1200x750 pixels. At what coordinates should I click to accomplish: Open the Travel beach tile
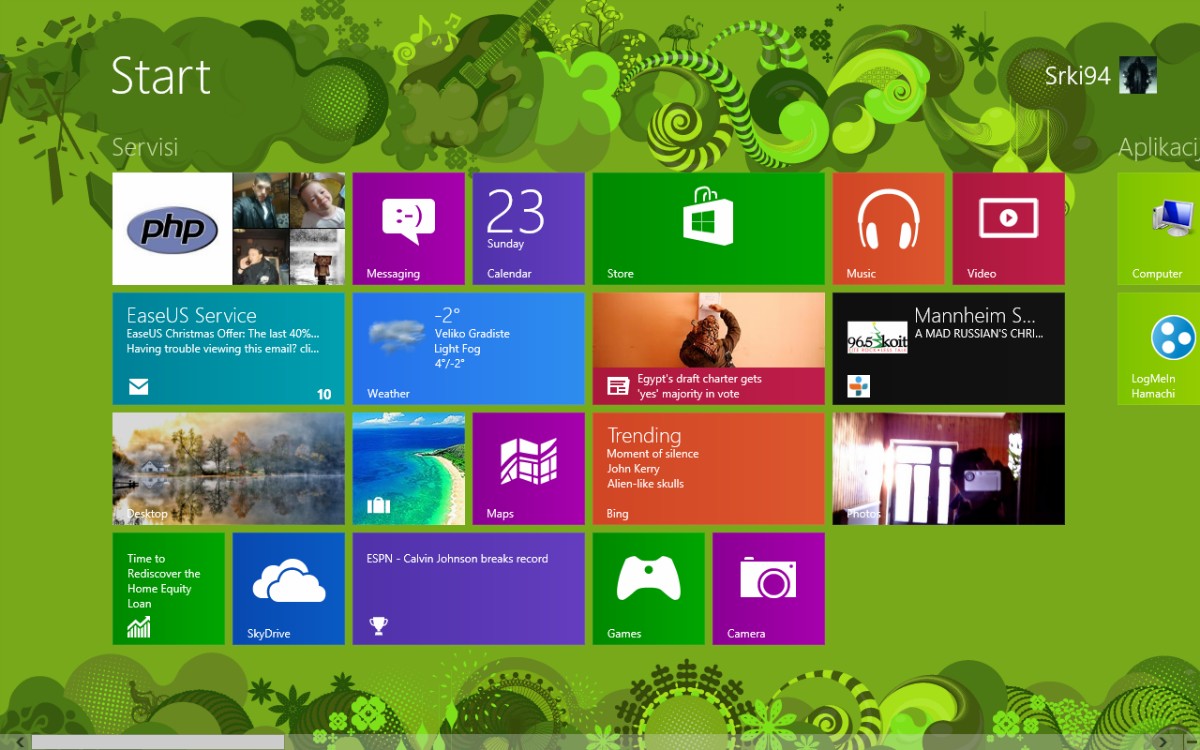[408, 469]
